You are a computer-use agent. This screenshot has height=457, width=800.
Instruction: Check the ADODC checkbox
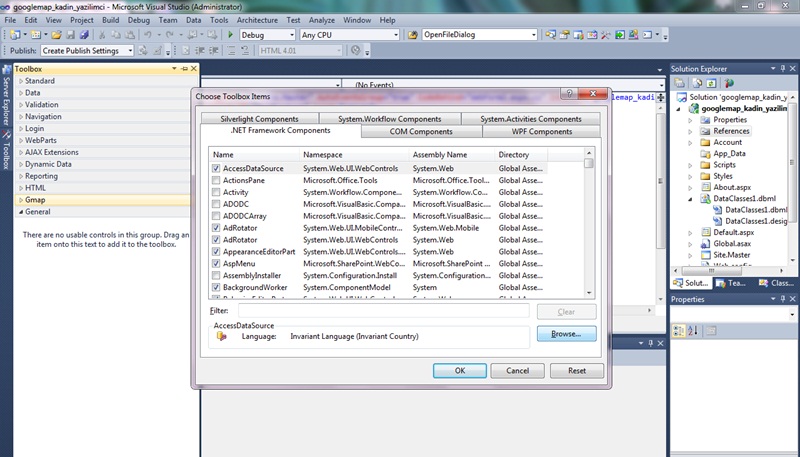pyautogui.click(x=216, y=204)
